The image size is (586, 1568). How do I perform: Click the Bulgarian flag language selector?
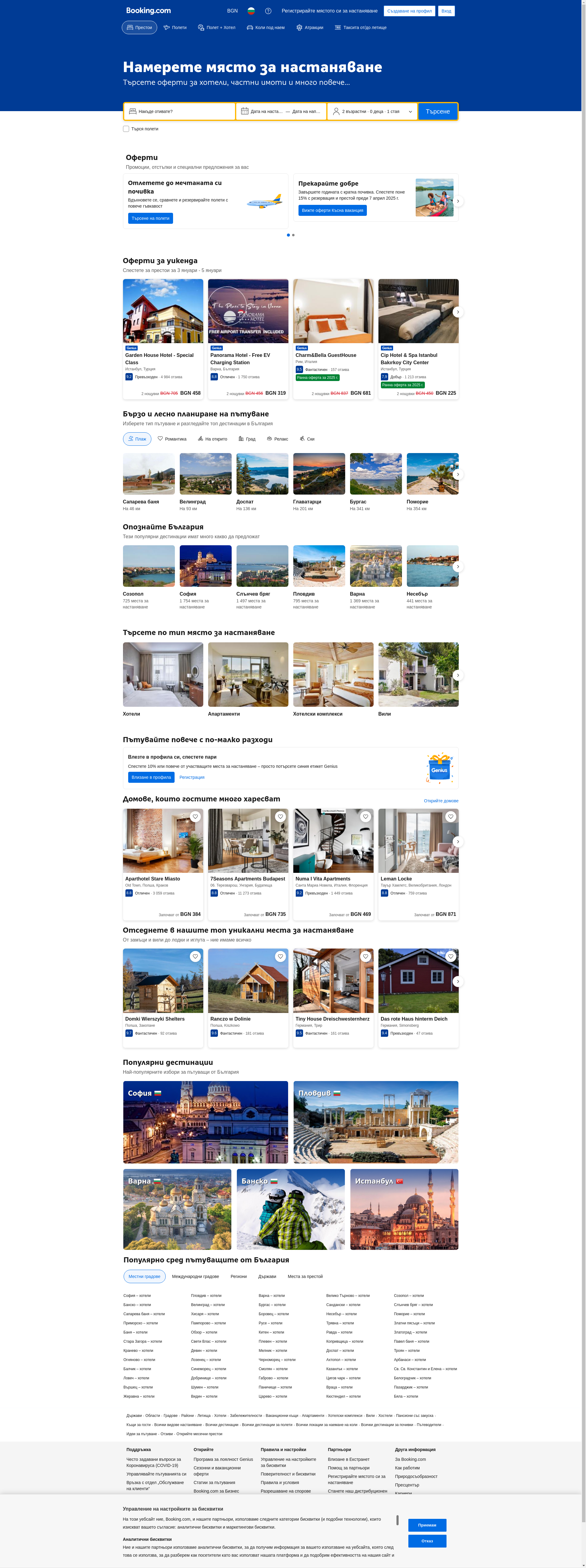coord(251,11)
